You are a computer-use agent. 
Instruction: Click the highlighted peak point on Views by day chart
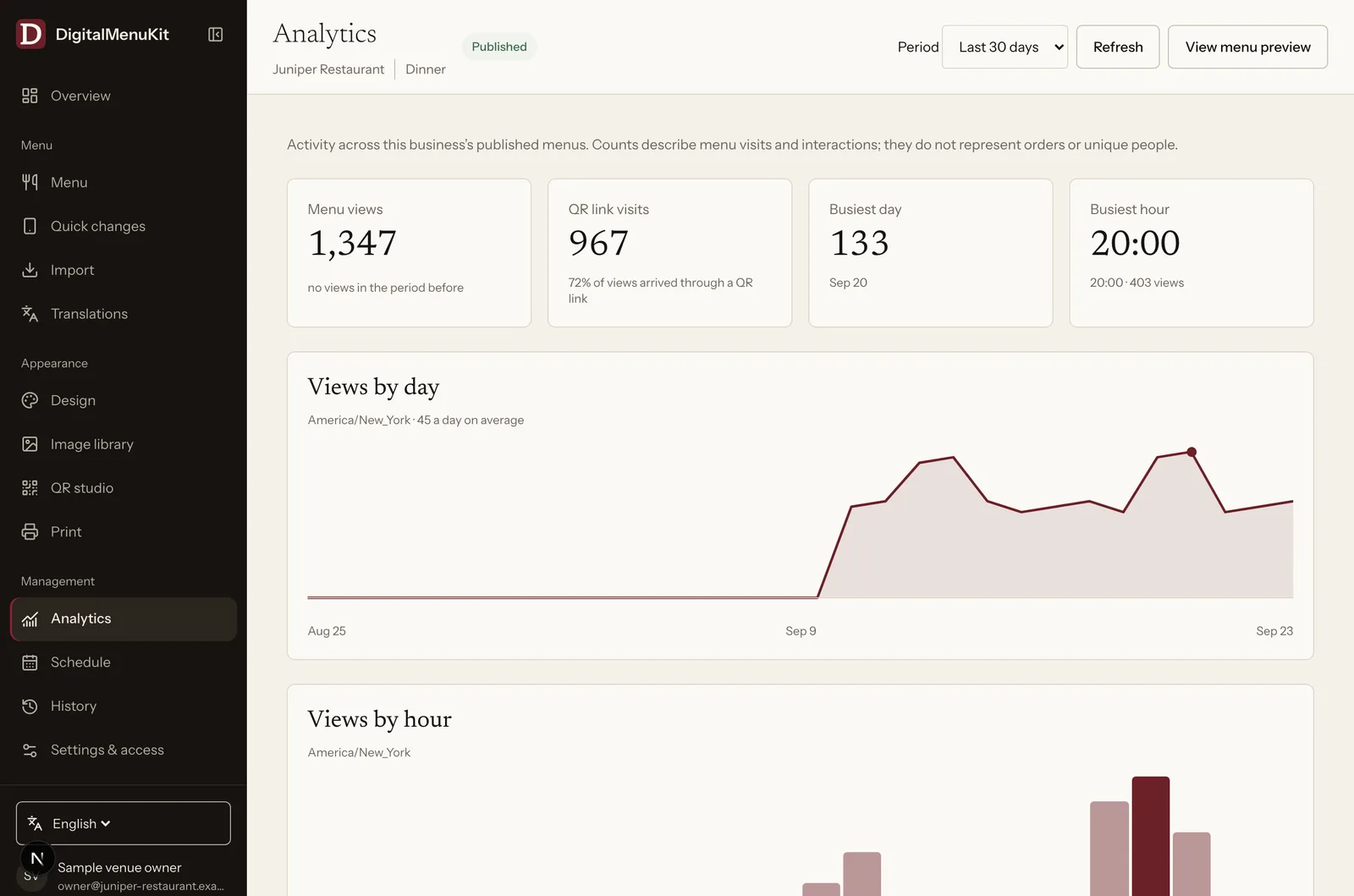1192,452
